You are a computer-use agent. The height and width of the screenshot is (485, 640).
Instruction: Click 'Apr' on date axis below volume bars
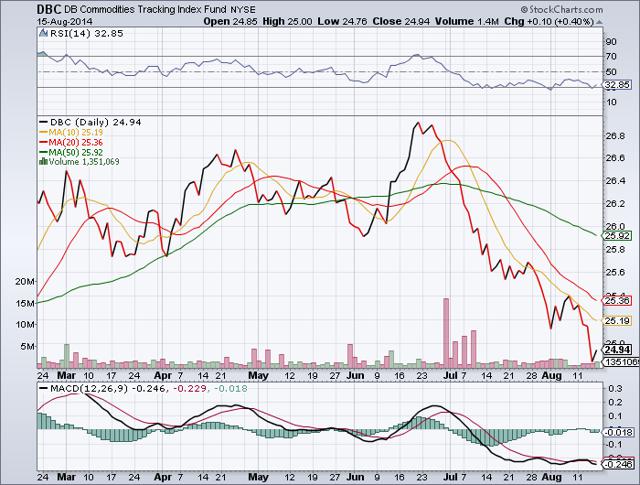163,375
